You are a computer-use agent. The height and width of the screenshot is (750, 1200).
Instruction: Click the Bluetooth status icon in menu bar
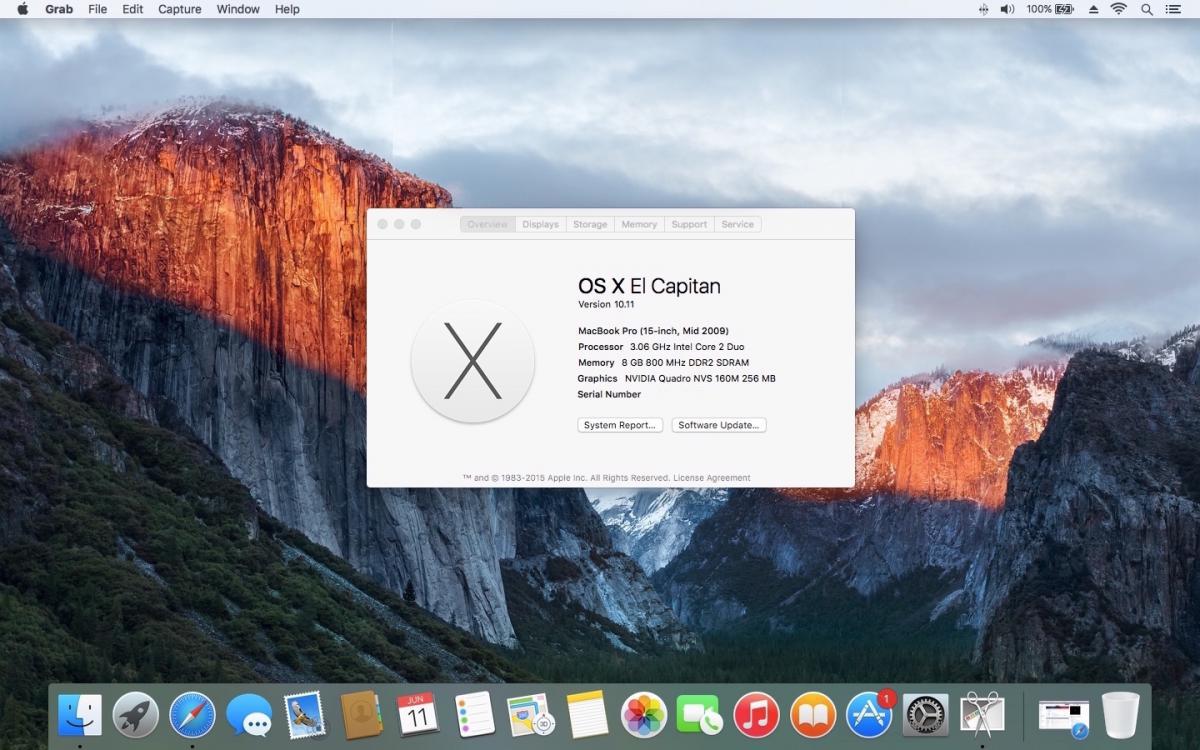point(983,9)
